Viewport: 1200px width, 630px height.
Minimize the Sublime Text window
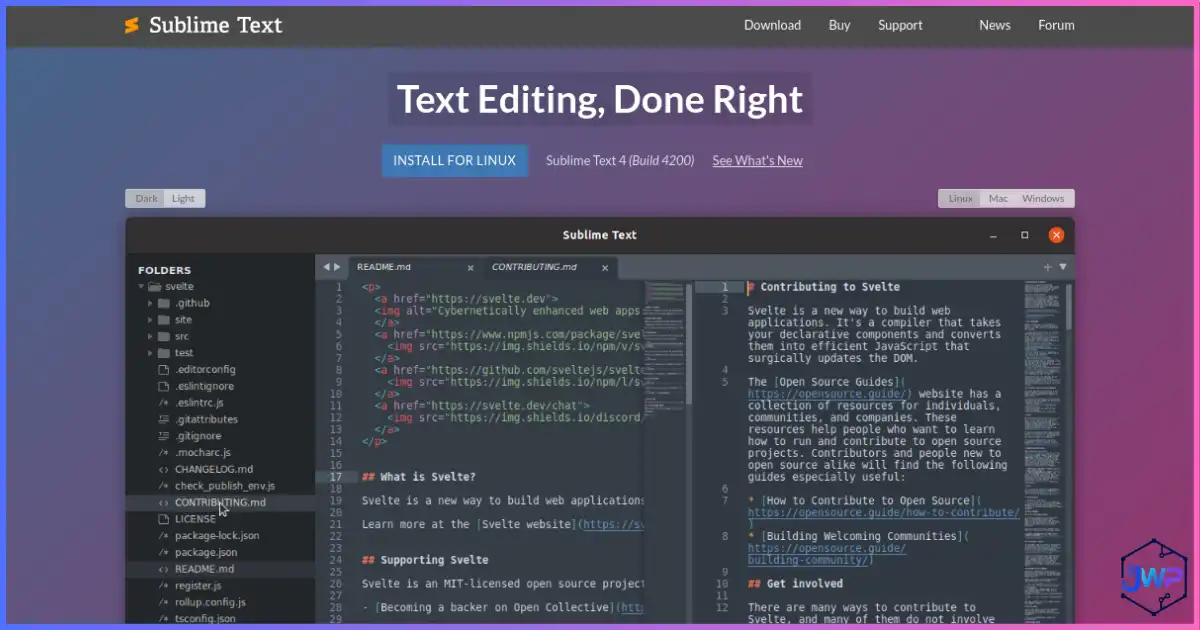pos(993,235)
